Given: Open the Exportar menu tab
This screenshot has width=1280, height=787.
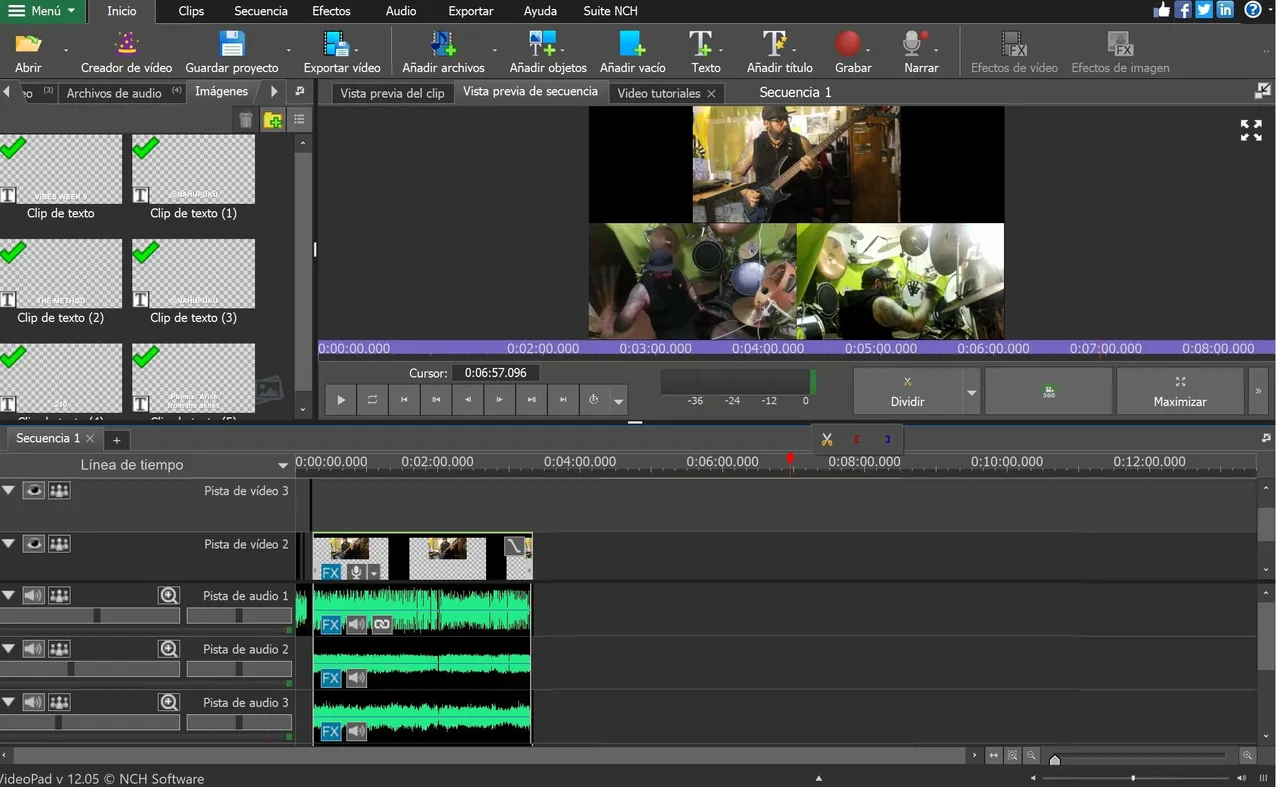Looking at the screenshot, I should [x=470, y=11].
